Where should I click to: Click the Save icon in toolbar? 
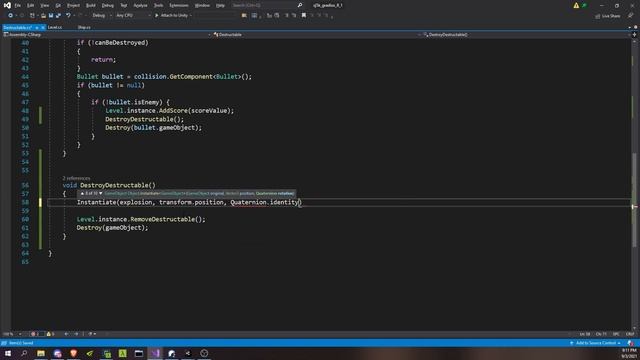point(51,16)
